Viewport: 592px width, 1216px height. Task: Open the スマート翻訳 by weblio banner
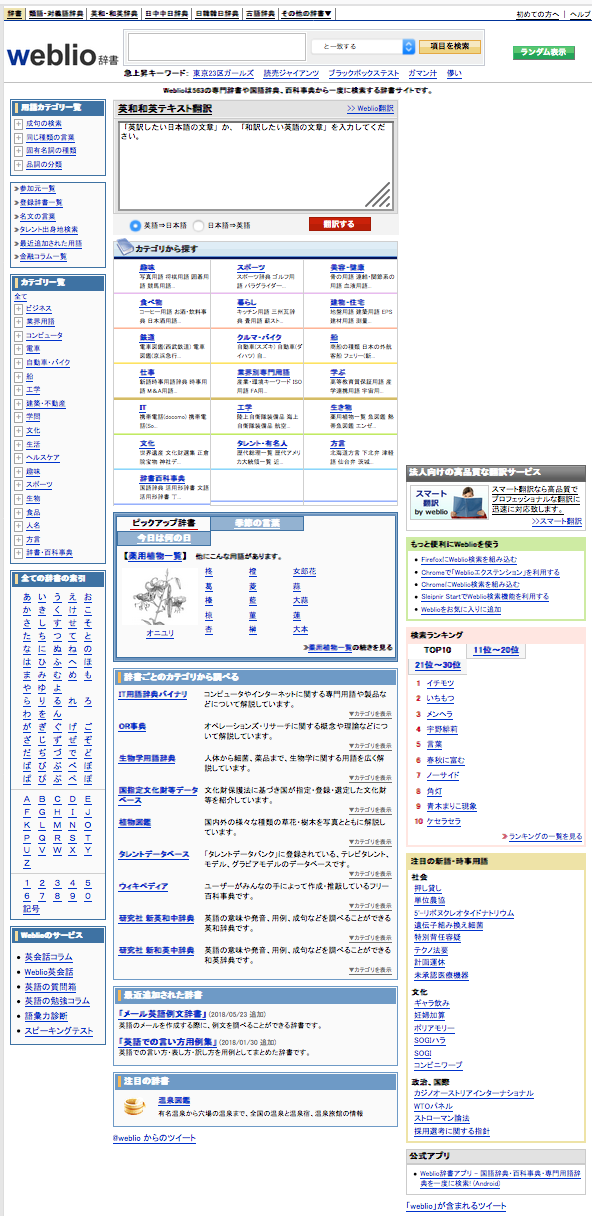tap(450, 504)
